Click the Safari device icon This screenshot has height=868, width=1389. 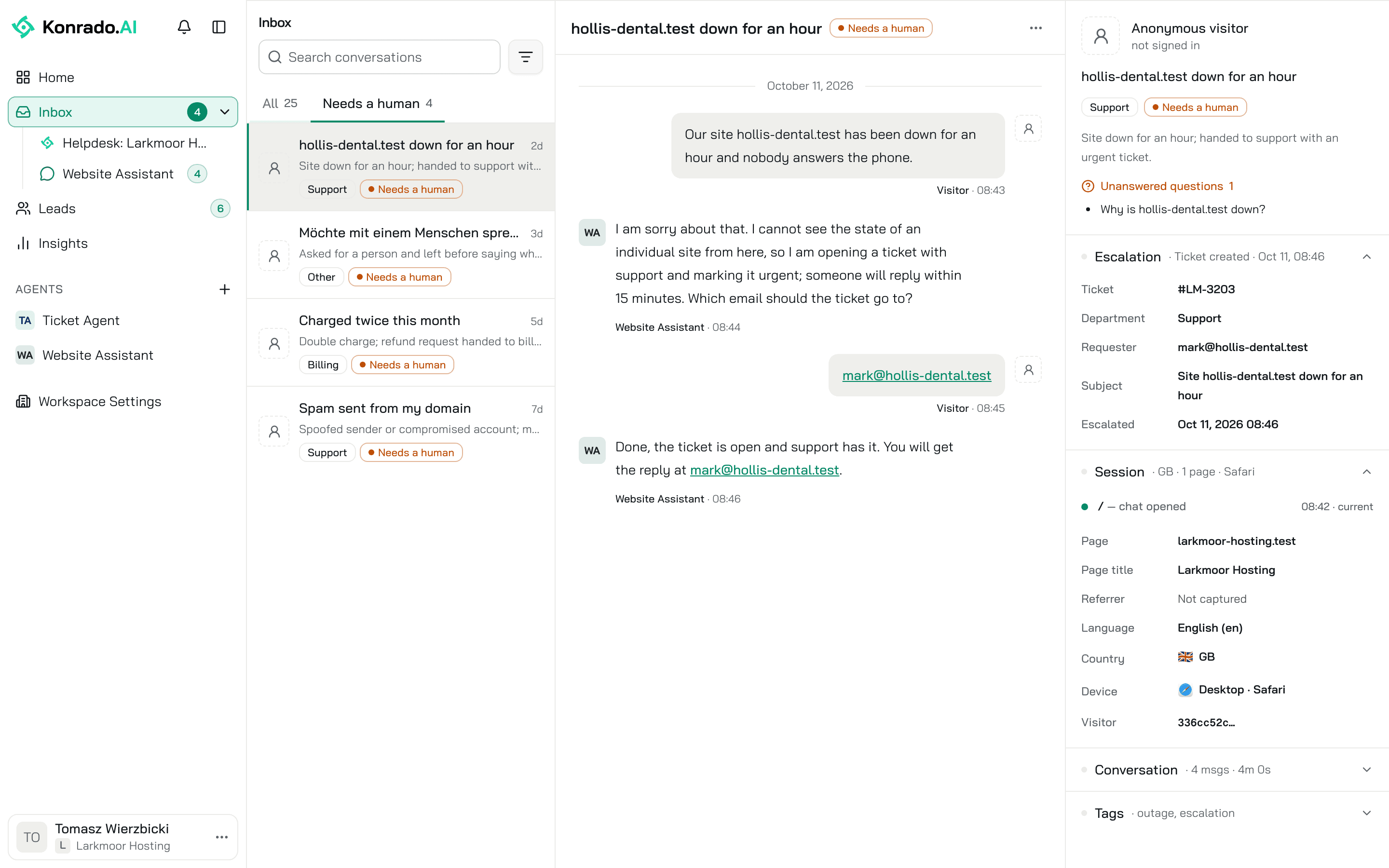1185,690
